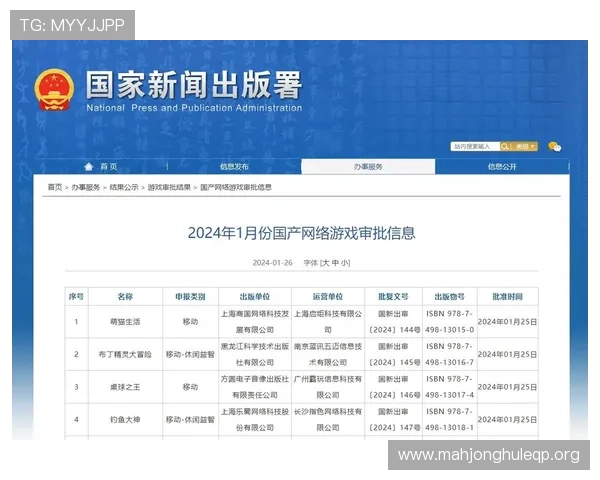Open the search category dropdown
The image size is (600, 480).
(x=524, y=147)
